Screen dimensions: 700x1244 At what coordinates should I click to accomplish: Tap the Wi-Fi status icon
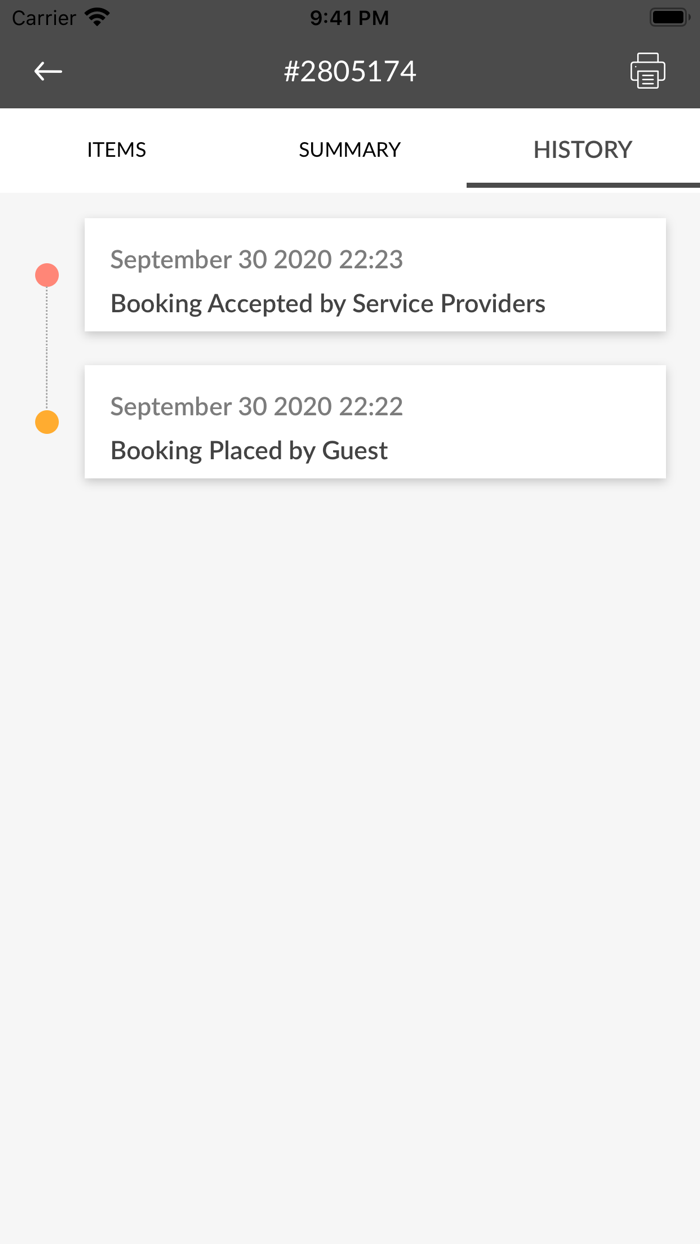[x=97, y=17]
